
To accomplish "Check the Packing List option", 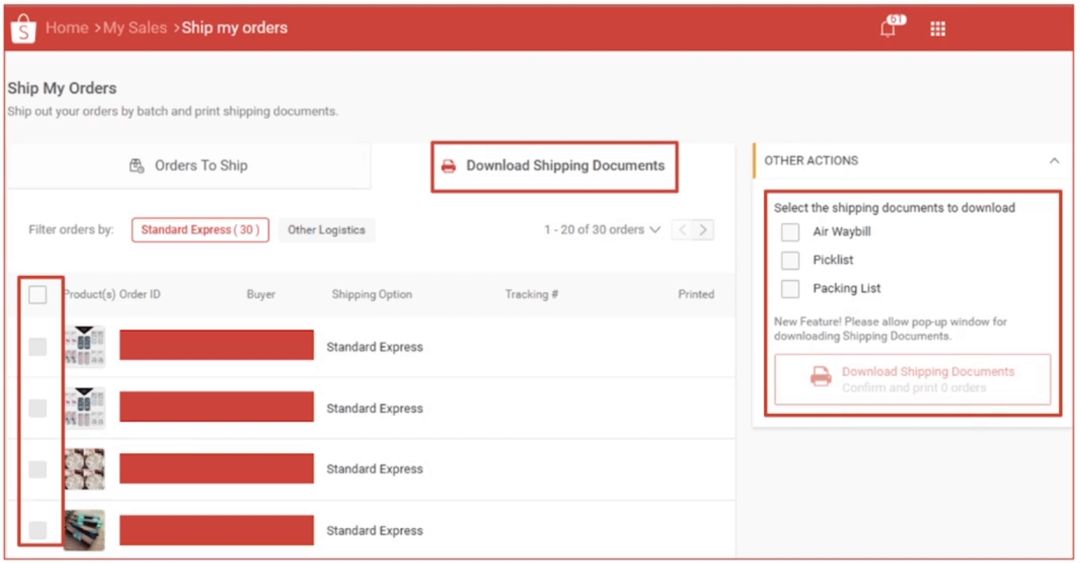I will (790, 289).
